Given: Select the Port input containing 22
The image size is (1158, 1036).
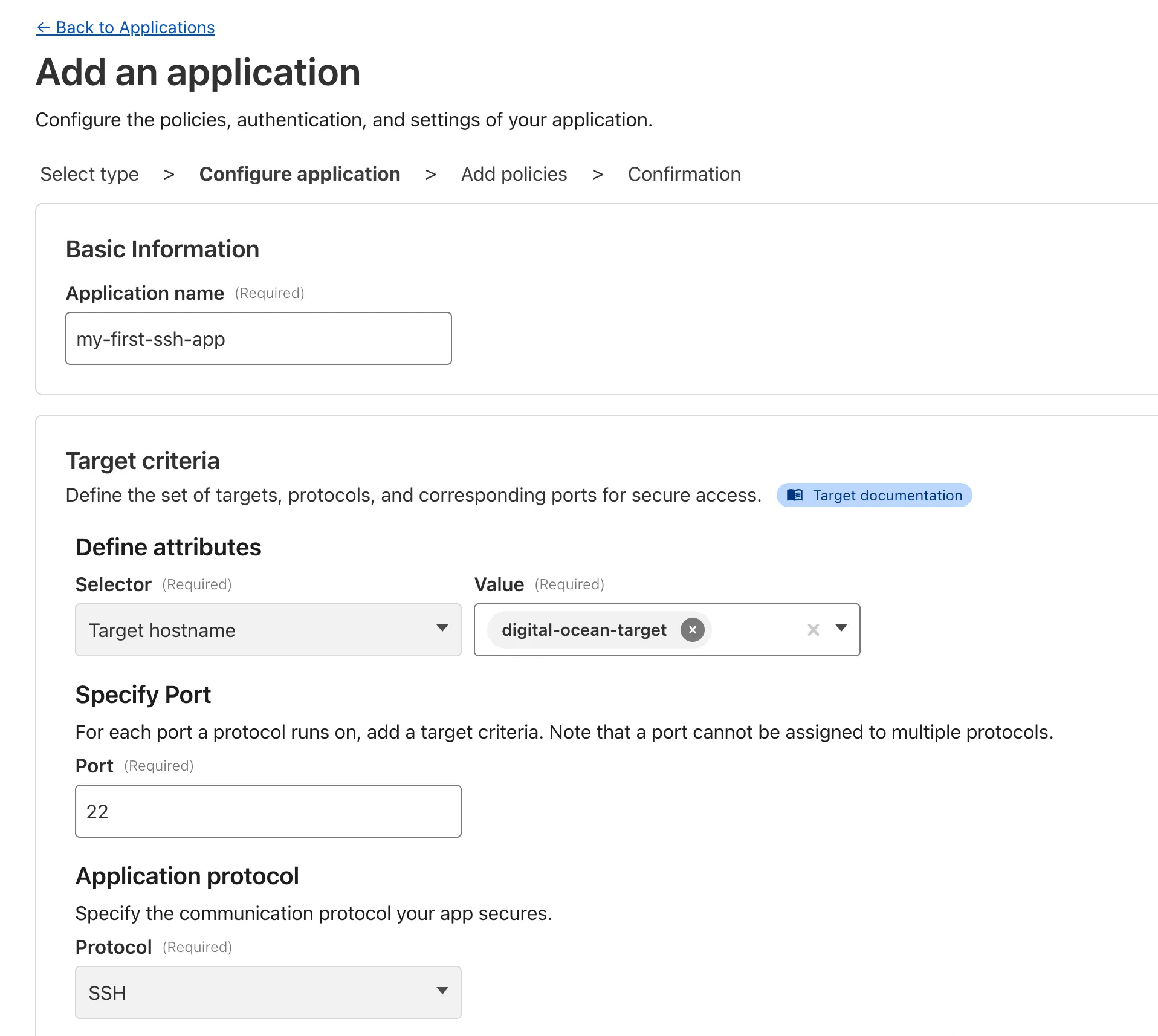Looking at the screenshot, I should point(268,811).
